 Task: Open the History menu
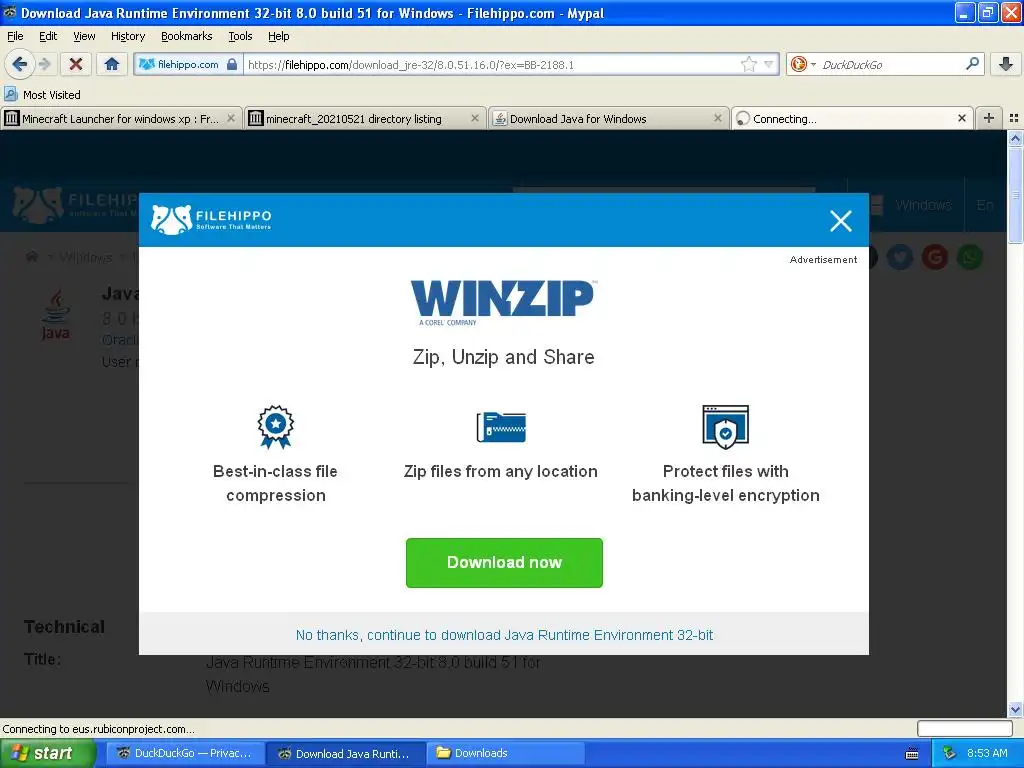click(x=128, y=36)
